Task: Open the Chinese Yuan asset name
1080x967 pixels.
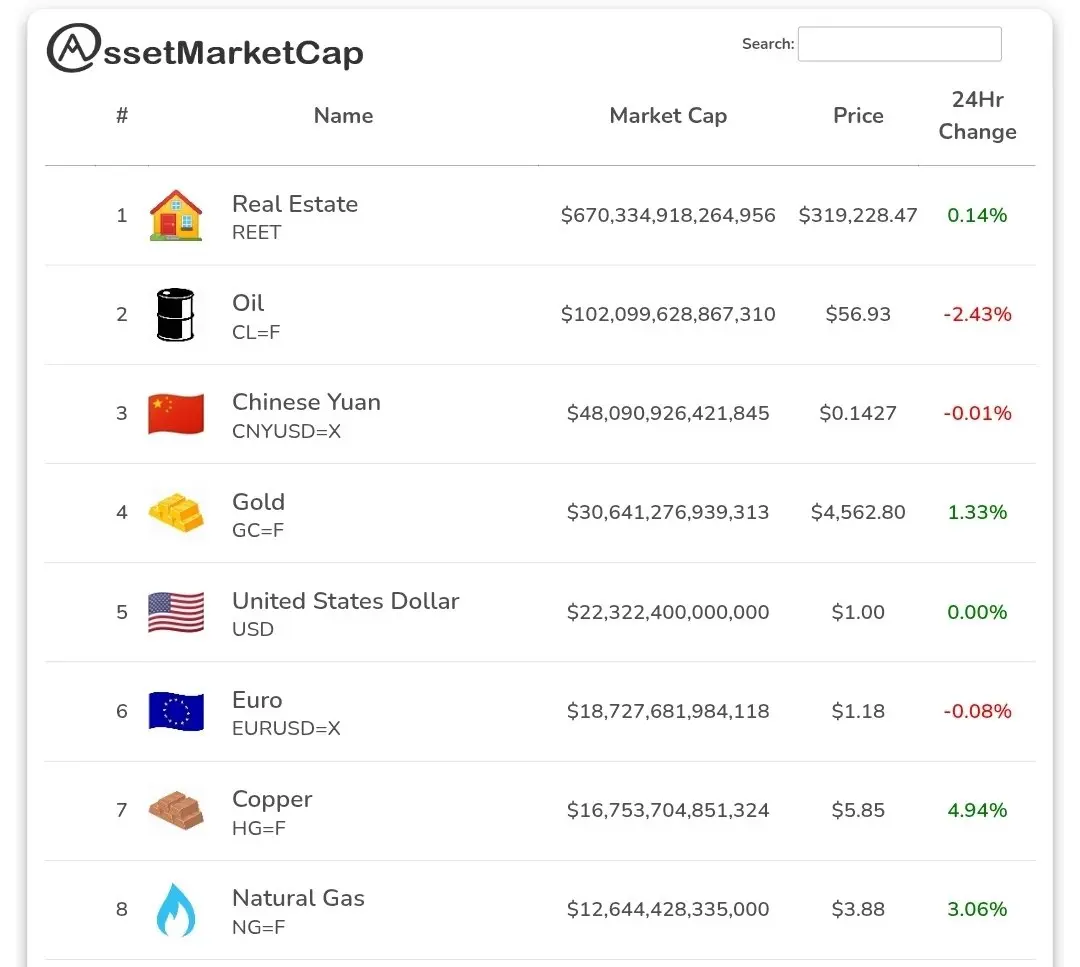Action: click(x=306, y=402)
